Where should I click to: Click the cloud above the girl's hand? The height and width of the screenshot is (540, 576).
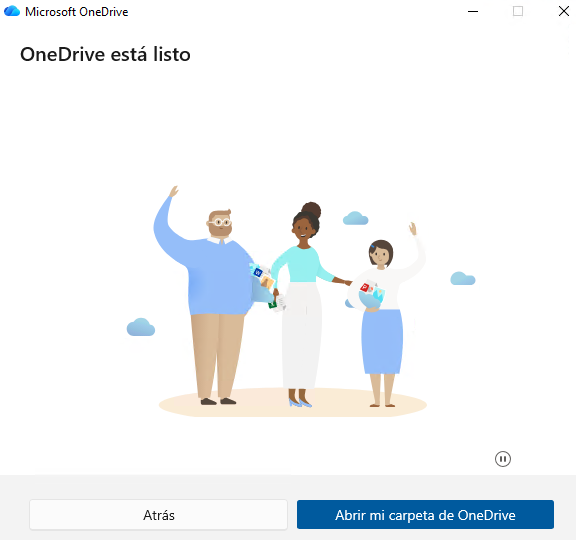click(355, 218)
